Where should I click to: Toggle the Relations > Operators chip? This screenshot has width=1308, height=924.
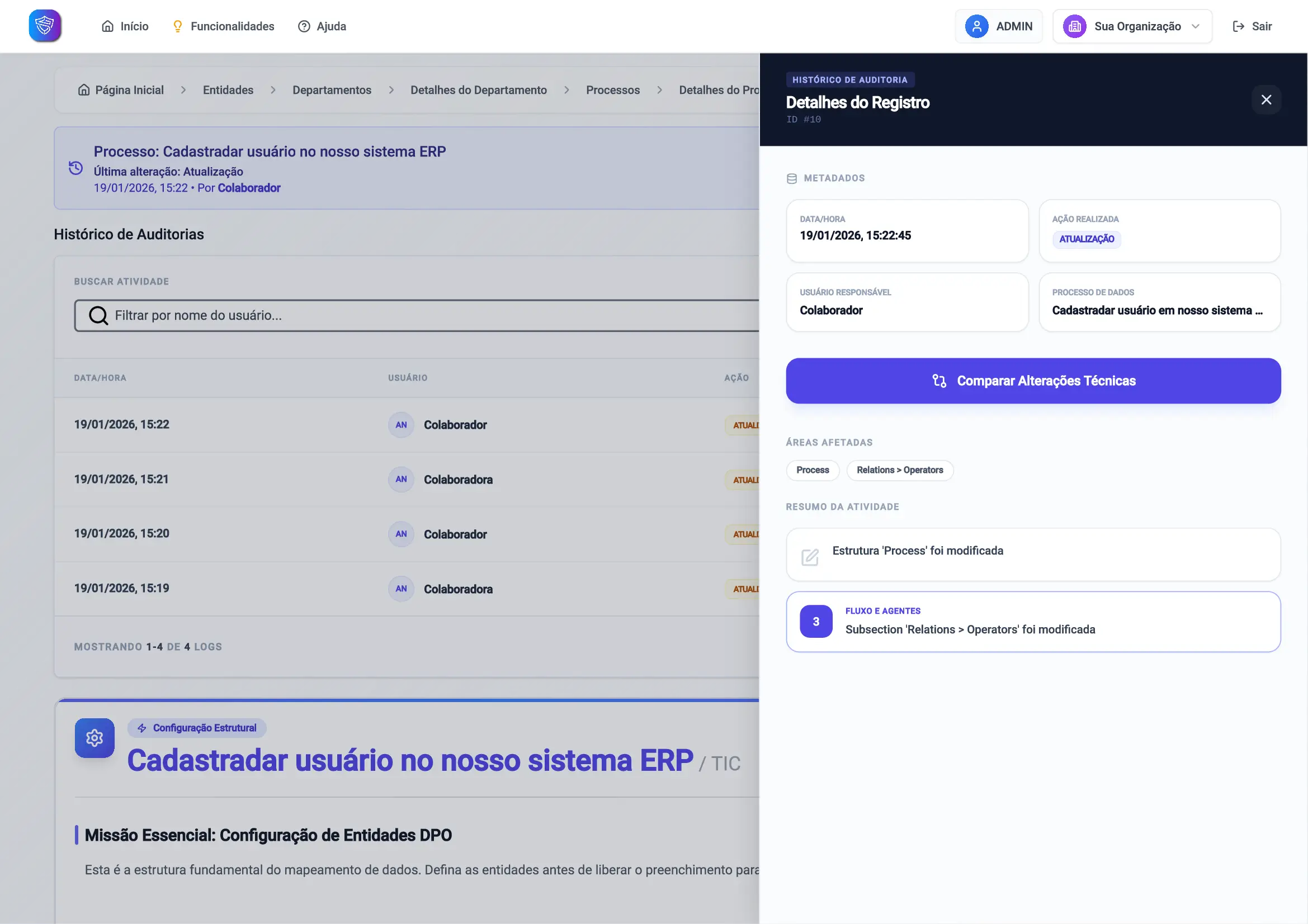click(900, 470)
